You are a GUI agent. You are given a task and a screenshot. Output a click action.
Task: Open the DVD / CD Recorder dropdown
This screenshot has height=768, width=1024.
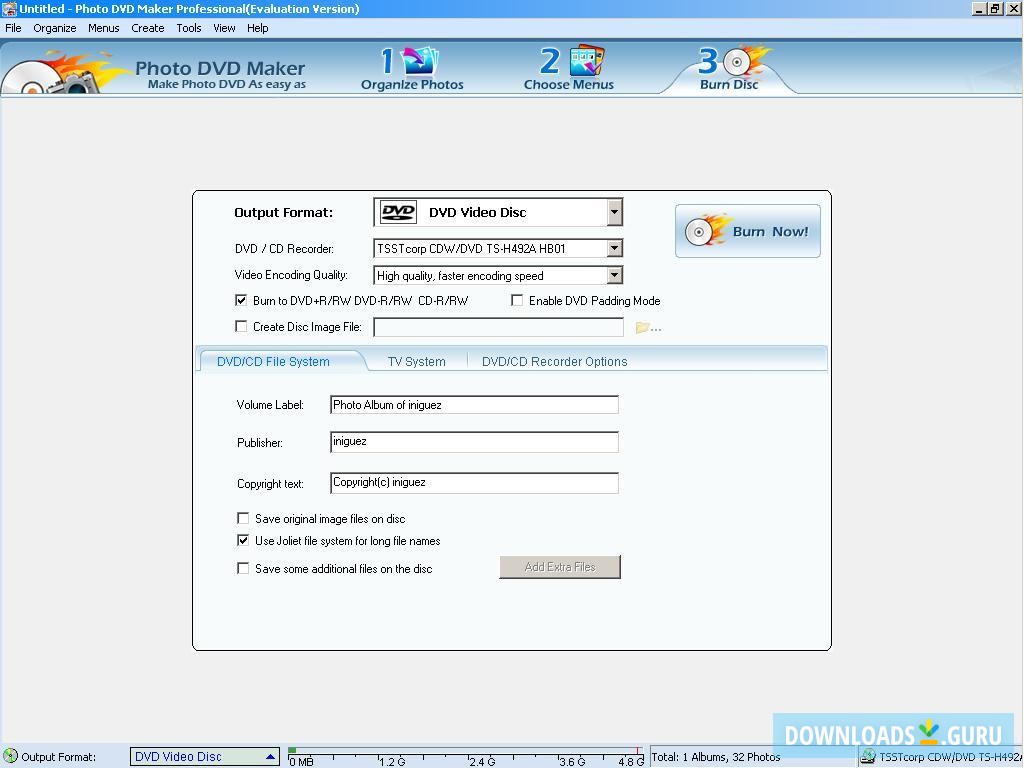pos(614,248)
